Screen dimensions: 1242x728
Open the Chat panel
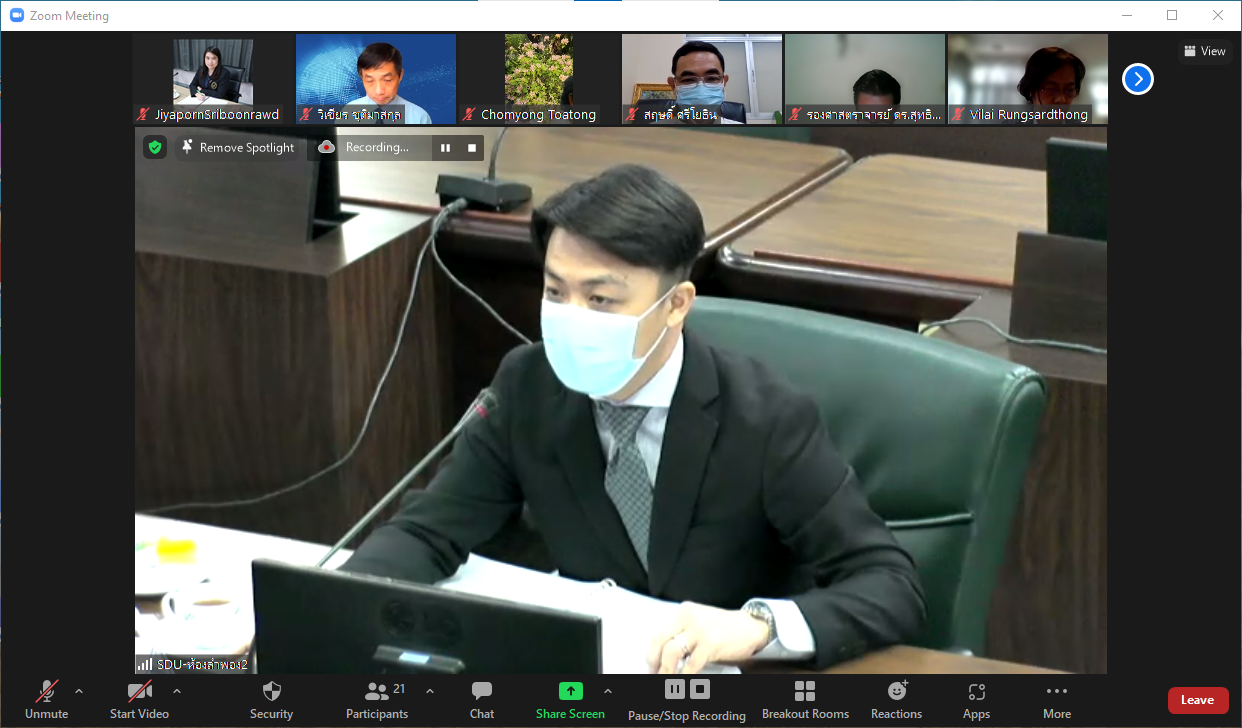click(482, 699)
